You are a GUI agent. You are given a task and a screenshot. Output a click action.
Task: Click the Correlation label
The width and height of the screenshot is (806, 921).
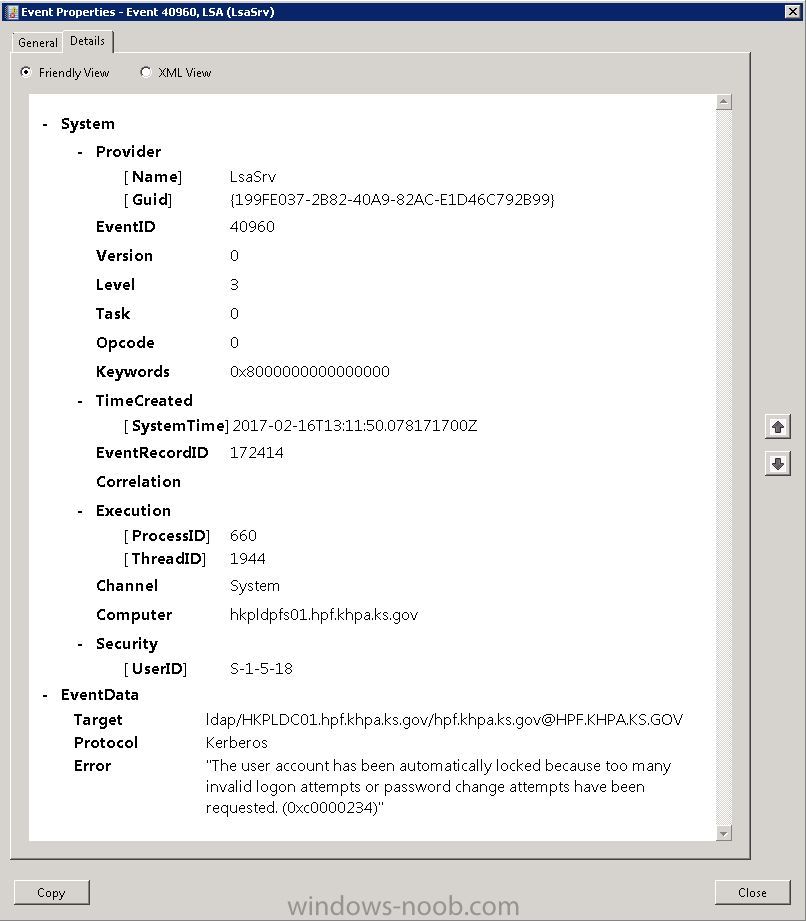(139, 482)
